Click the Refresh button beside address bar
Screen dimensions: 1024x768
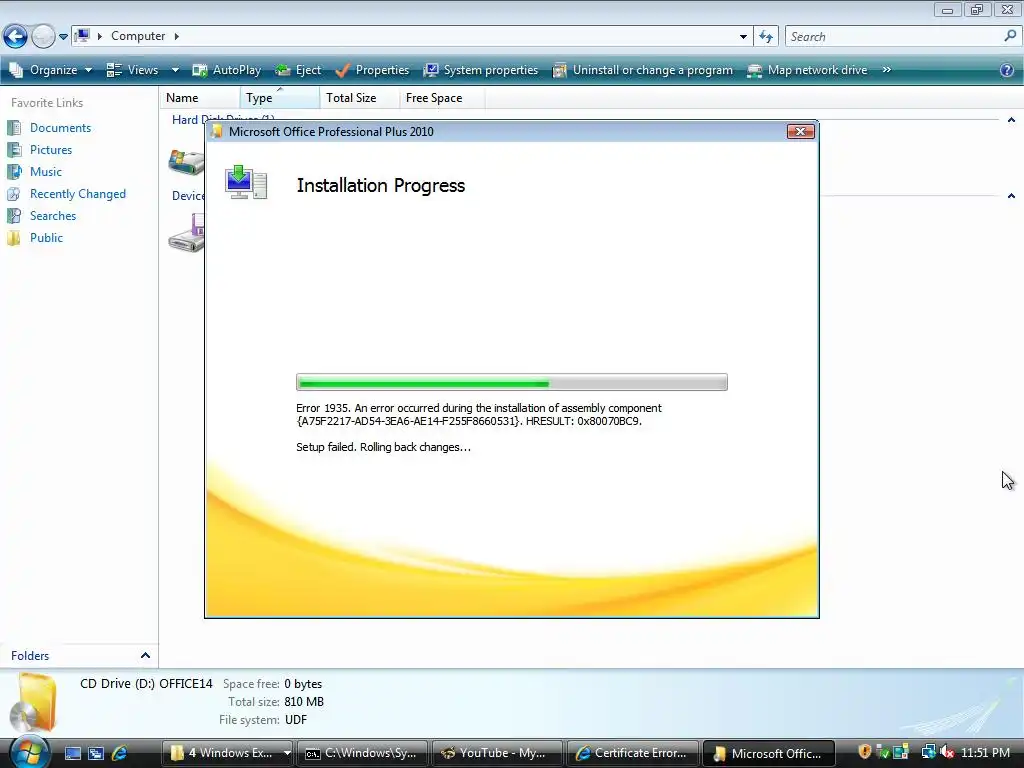[x=766, y=37]
